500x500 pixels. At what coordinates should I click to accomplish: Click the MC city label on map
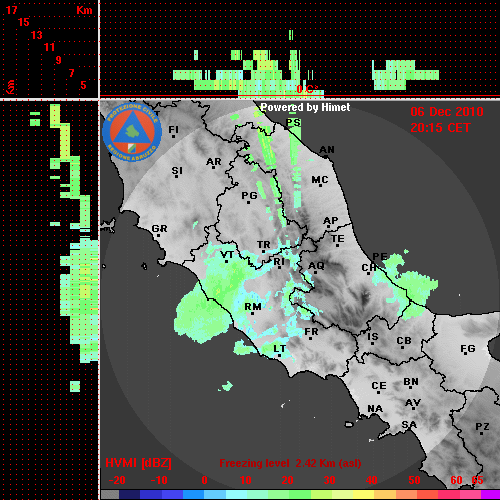click(x=320, y=180)
